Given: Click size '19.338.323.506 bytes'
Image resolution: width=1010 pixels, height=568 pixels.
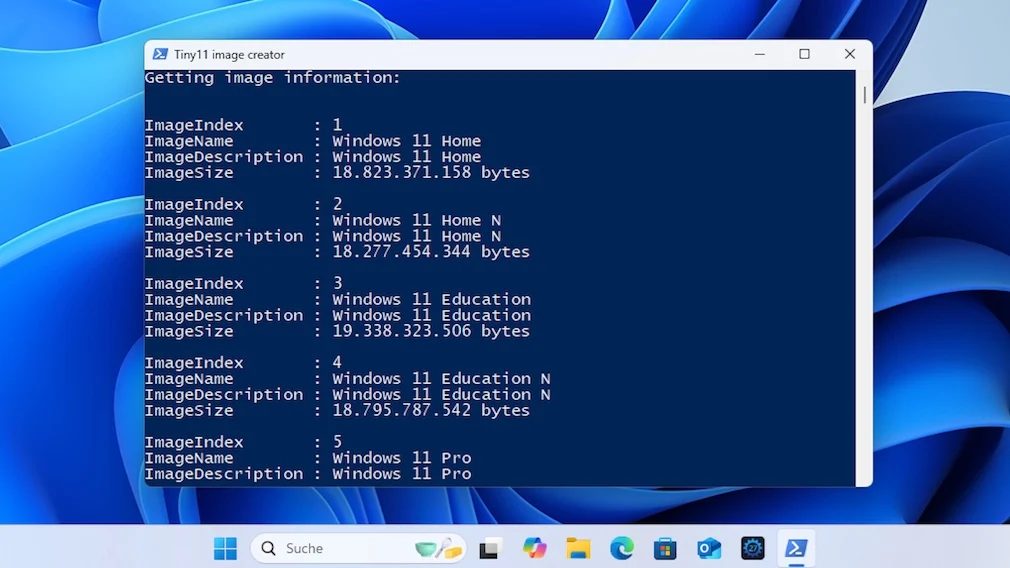Looking at the screenshot, I should (431, 331).
